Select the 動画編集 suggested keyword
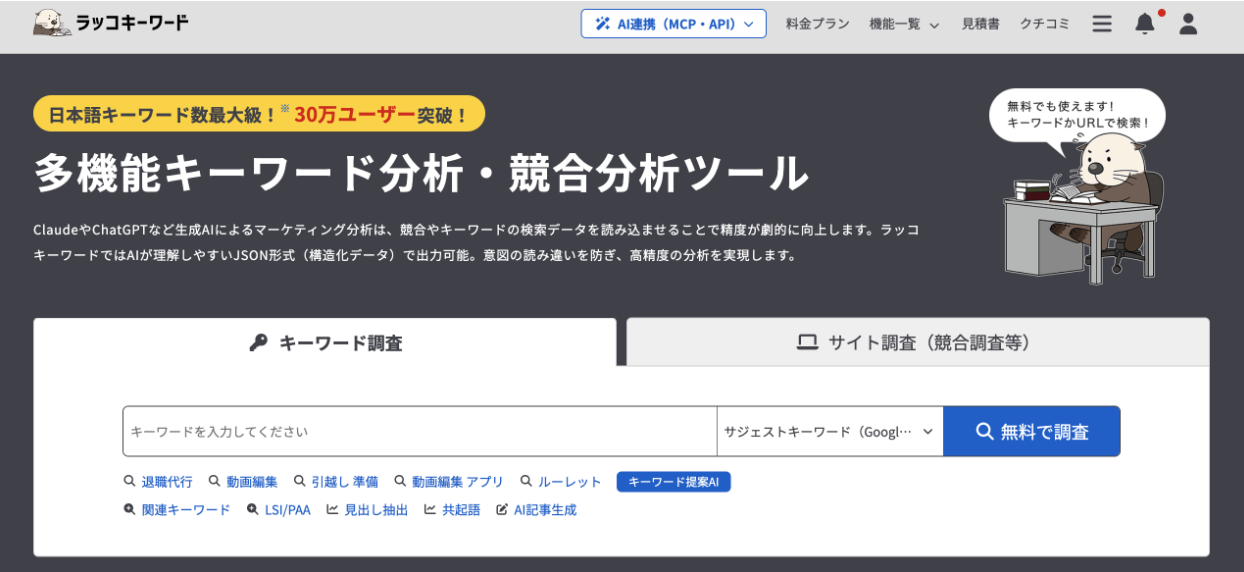The height and width of the screenshot is (572, 1244). (x=252, y=481)
